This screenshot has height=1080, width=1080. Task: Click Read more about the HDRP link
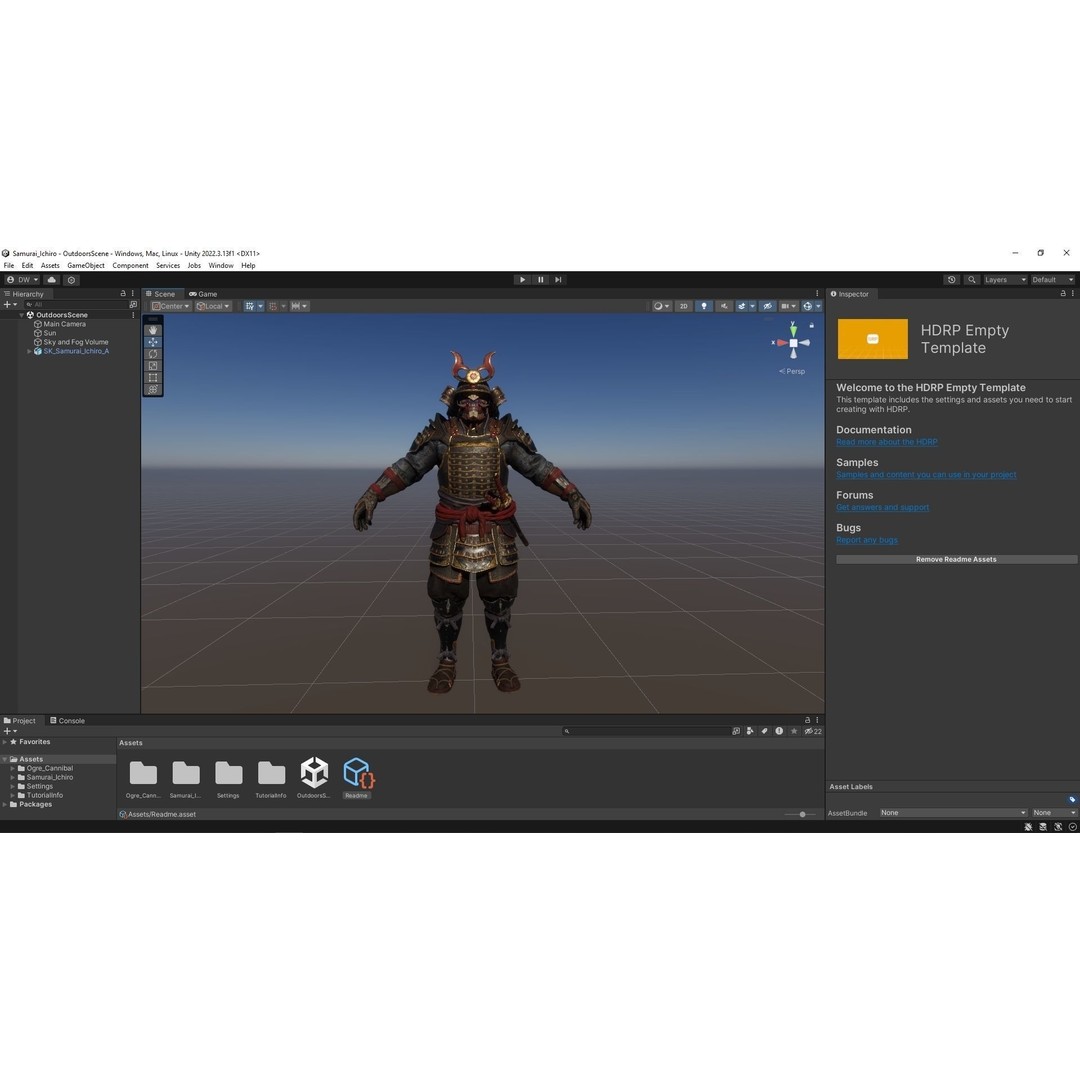(x=886, y=442)
